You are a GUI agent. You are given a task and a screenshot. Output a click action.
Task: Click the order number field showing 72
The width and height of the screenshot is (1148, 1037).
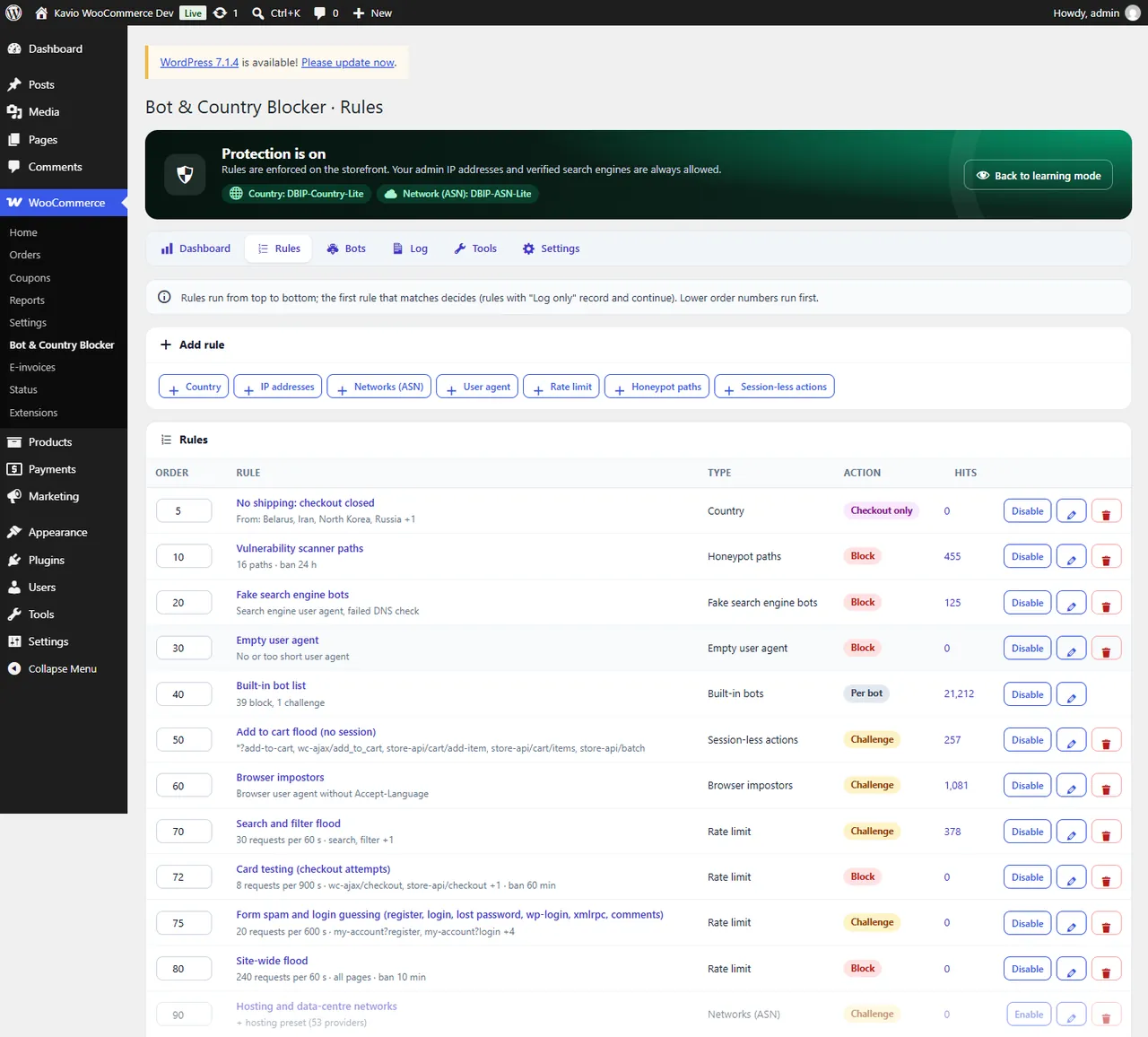[184, 877]
